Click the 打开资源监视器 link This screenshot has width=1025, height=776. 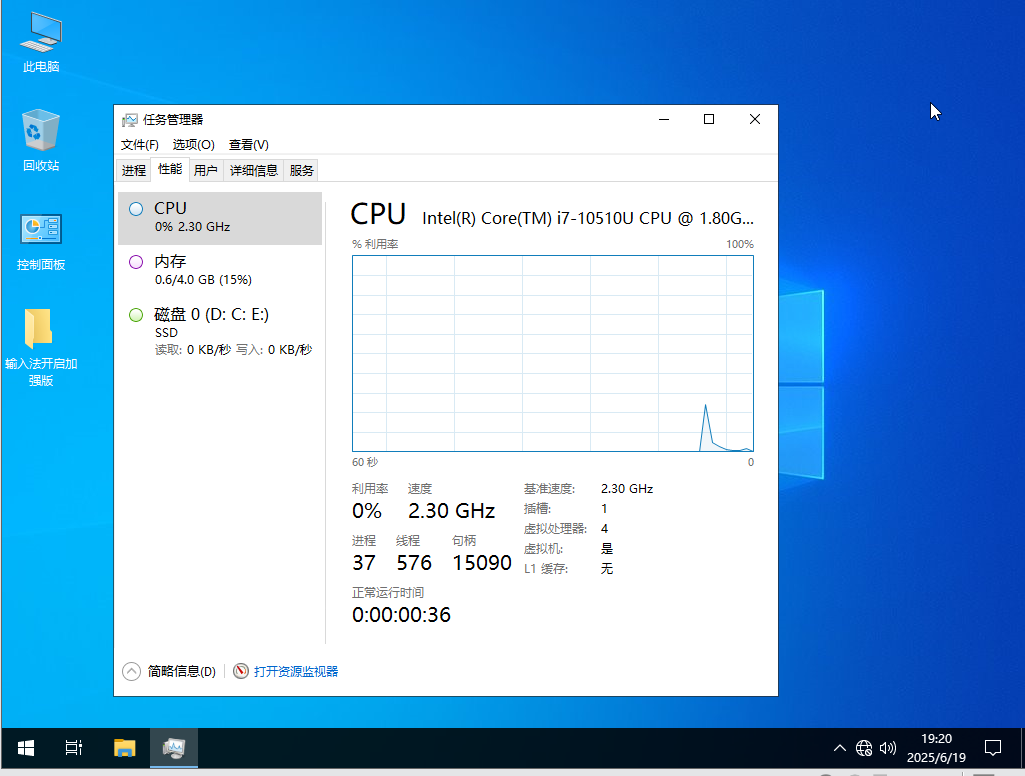(x=296, y=671)
